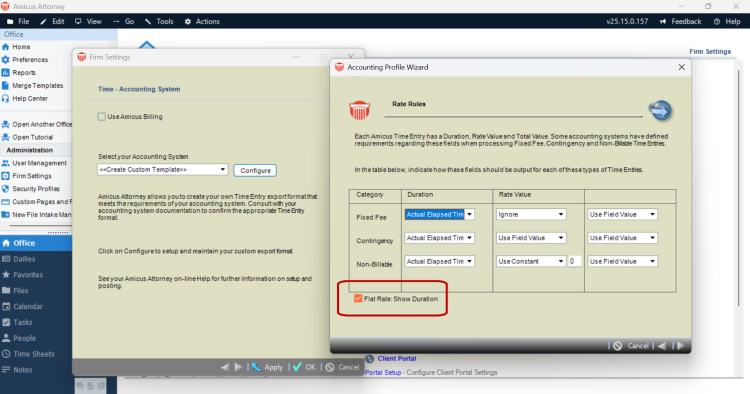Click Firm Settings dialog next arrow
This screenshot has height=394, width=750.
pos(238,367)
